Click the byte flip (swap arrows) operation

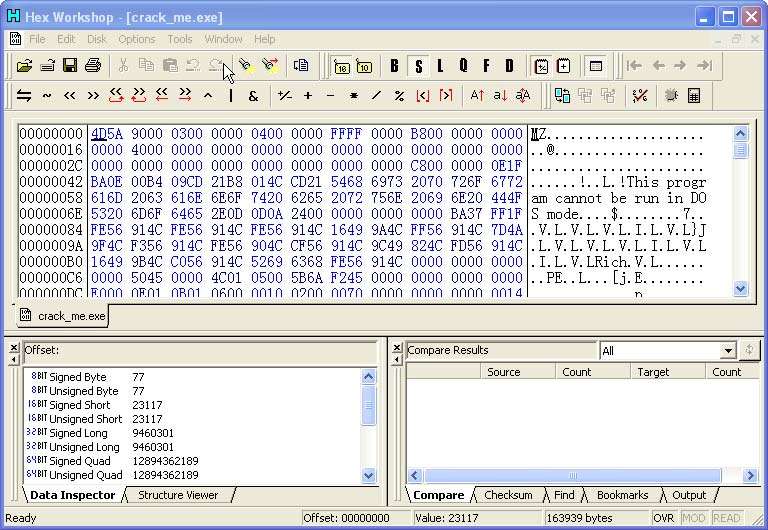point(24,96)
